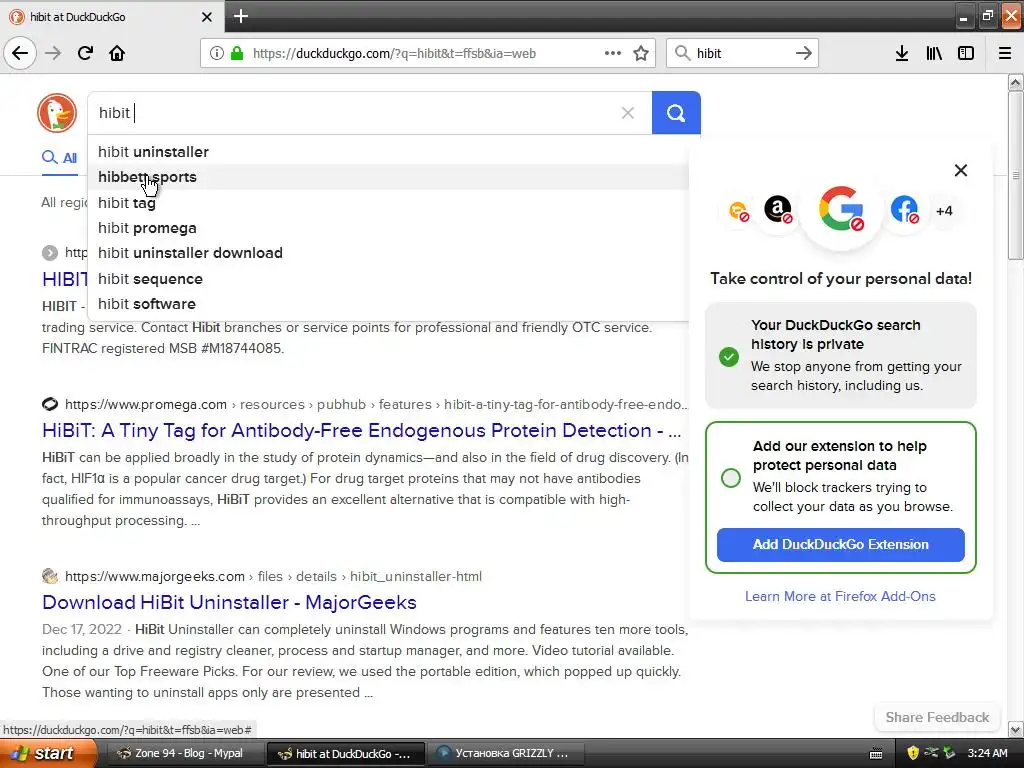Open page actions three-dots menu
This screenshot has width=1024, height=768.
[x=613, y=53]
